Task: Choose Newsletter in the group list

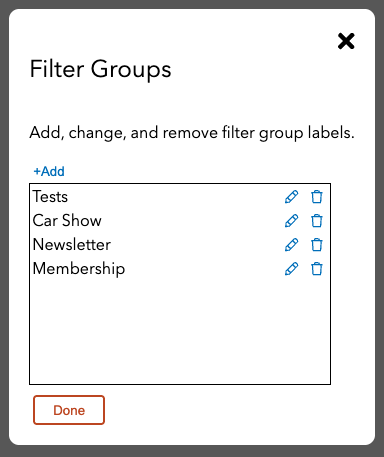Action: [72, 245]
